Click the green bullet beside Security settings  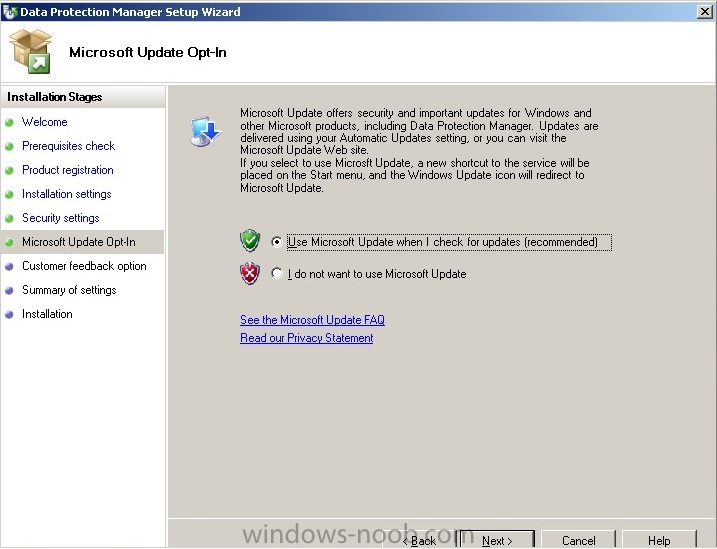click(9, 219)
